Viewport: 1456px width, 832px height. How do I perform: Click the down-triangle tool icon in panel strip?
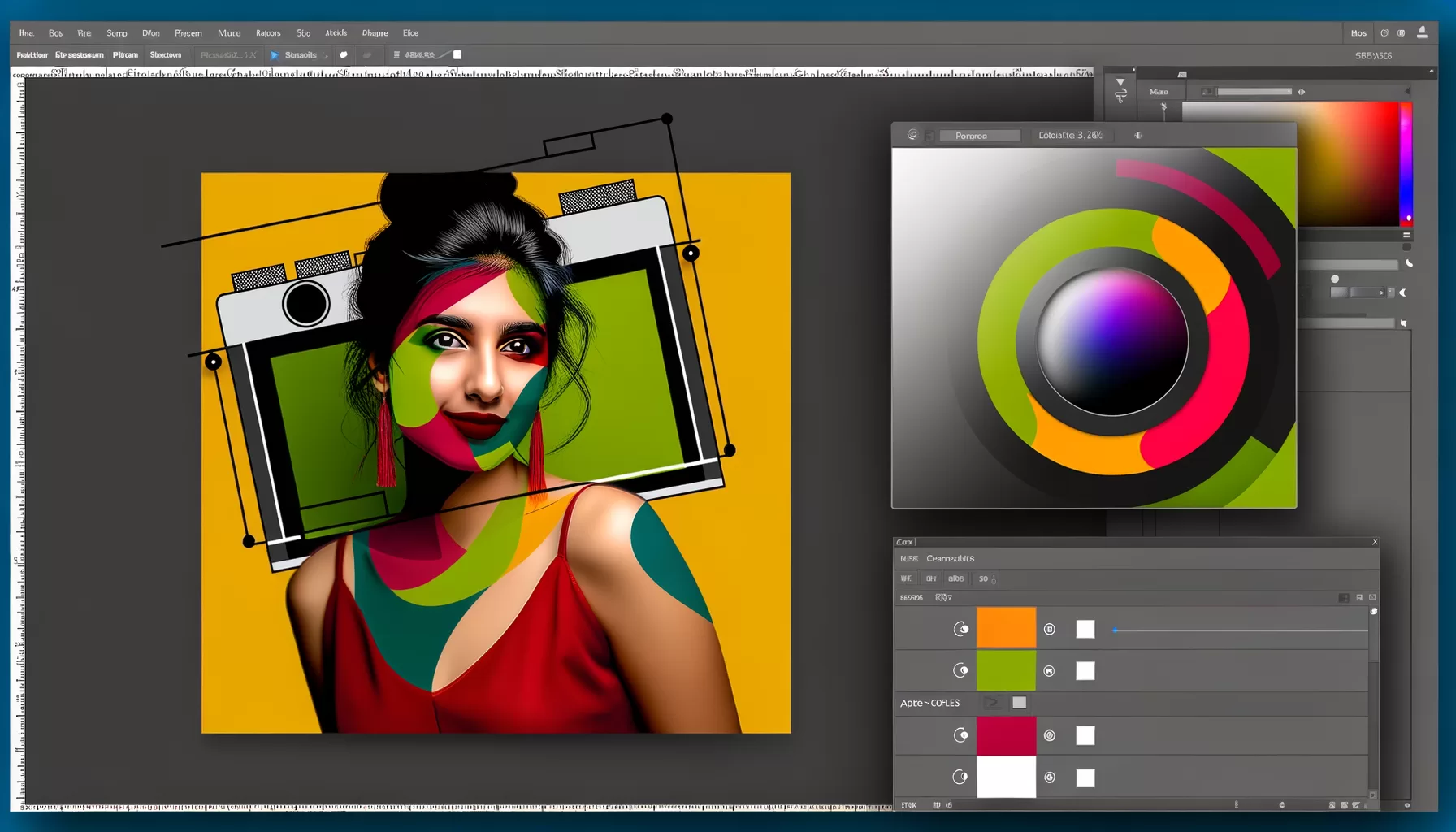click(x=1120, y=83)
